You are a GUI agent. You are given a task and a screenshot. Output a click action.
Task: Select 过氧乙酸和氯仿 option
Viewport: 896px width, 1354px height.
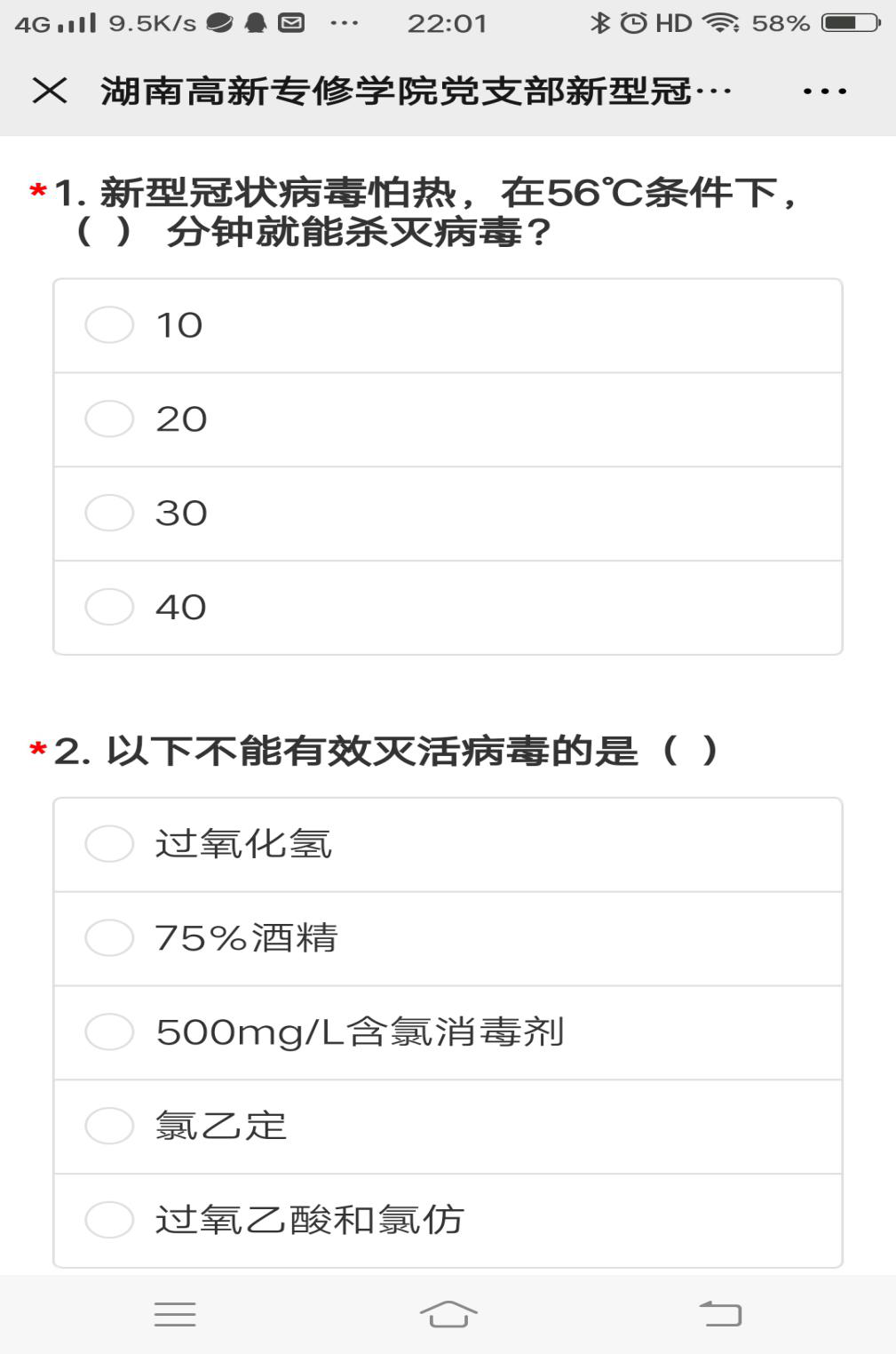pyautogui.click(x=109, y=1221)
